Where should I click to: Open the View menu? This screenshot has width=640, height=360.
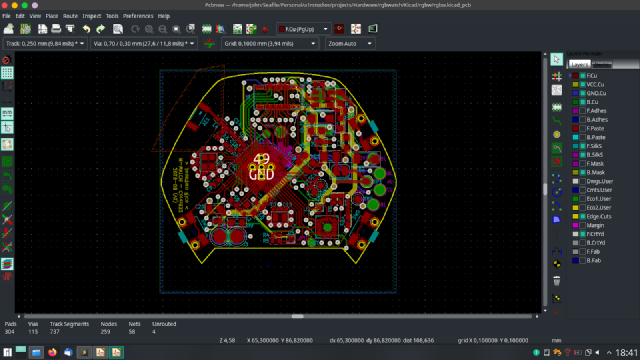[35, 16]
